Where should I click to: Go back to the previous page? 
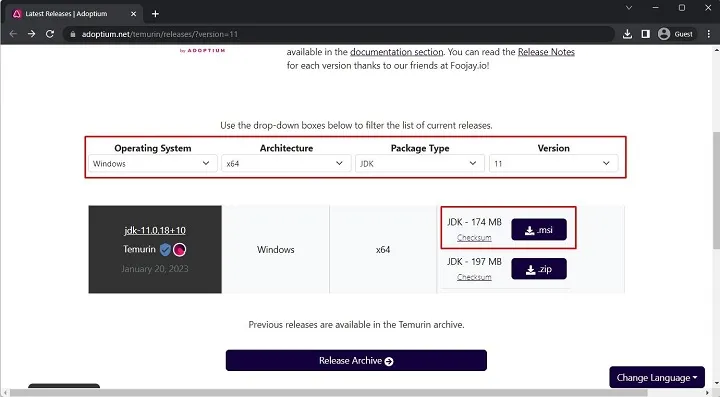click(x=13, y=34)
